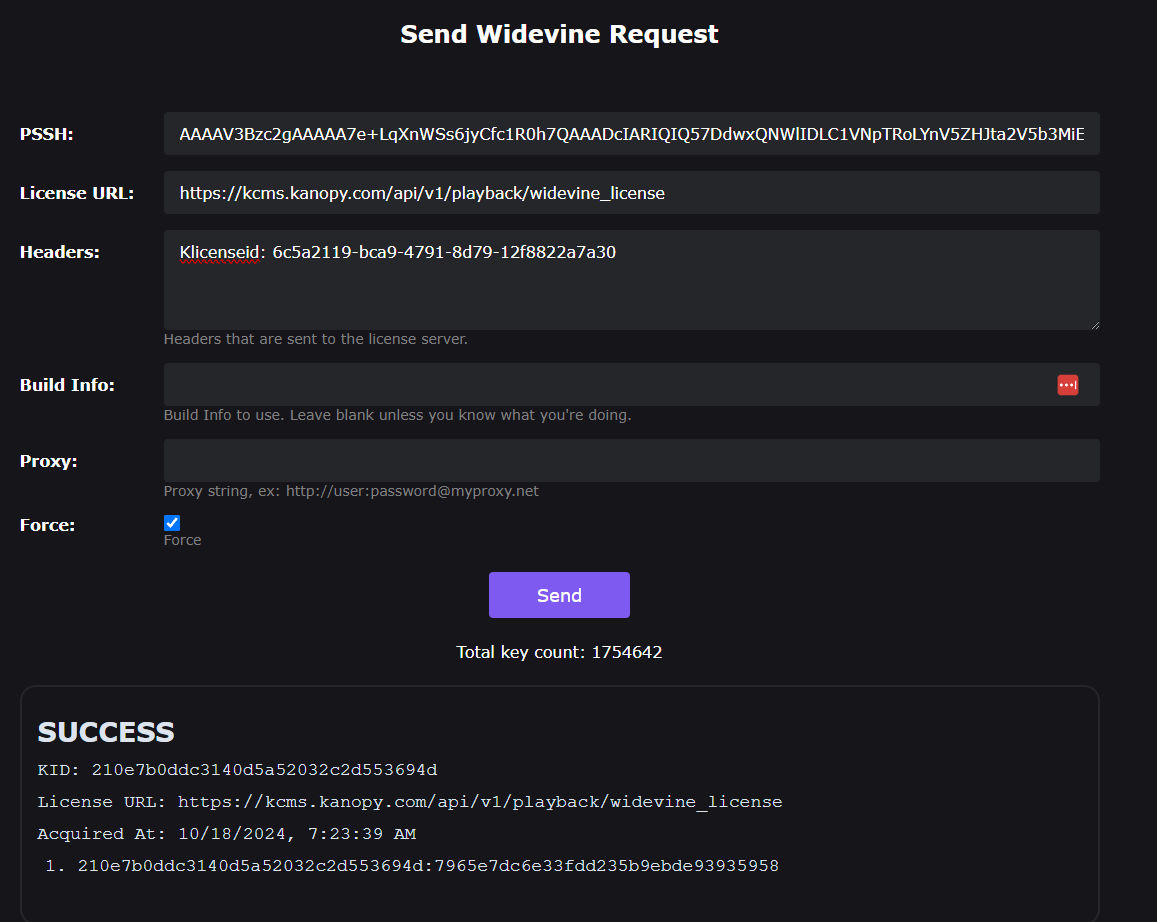Select the empty Build Info field
Viewport: 1157px width, 922px height.
600,385
